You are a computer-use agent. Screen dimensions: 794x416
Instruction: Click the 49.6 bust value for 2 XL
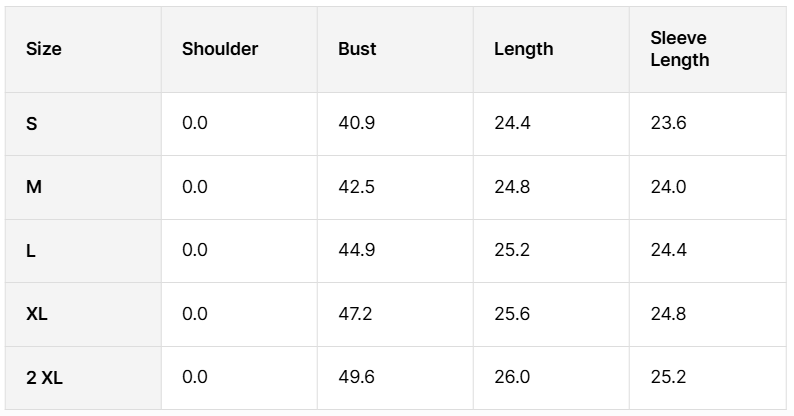point(357,377)
